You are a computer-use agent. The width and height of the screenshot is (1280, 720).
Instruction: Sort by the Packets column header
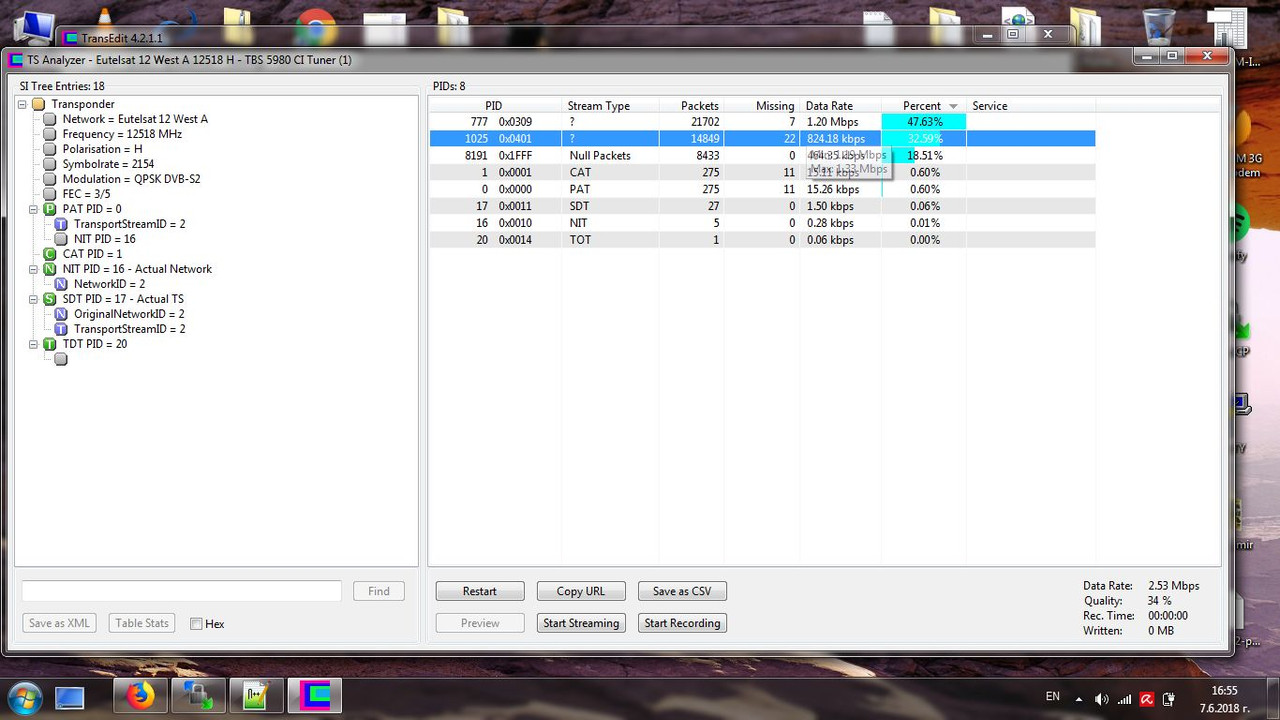pyautogui.click(x=691, y=105)
